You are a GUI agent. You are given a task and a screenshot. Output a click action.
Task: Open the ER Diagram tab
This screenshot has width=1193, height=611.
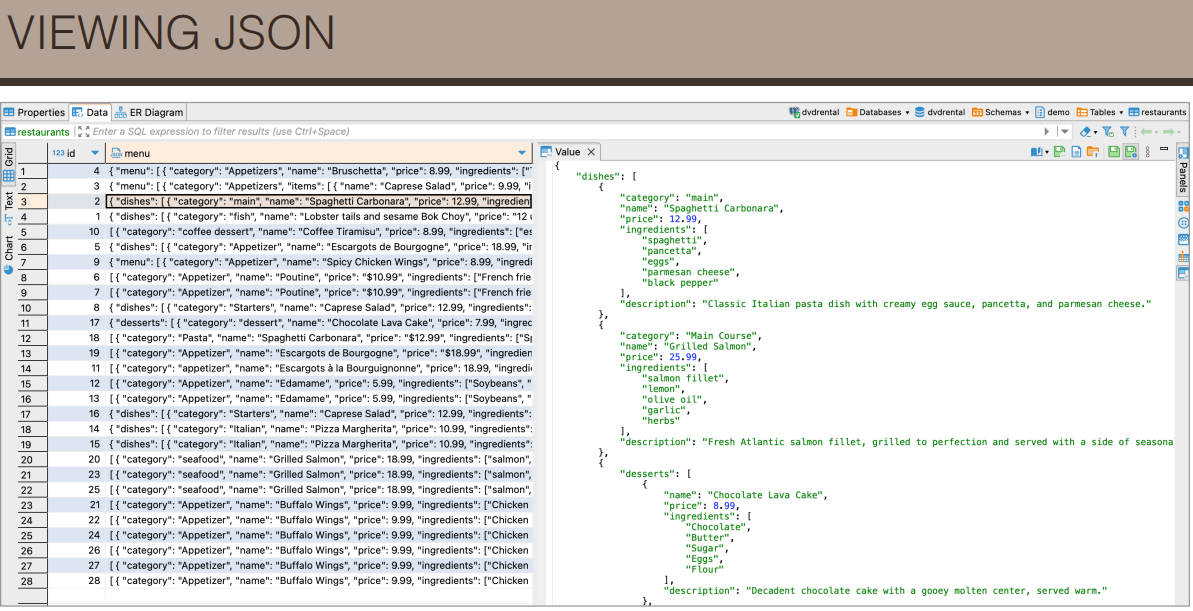pos(149,112)
